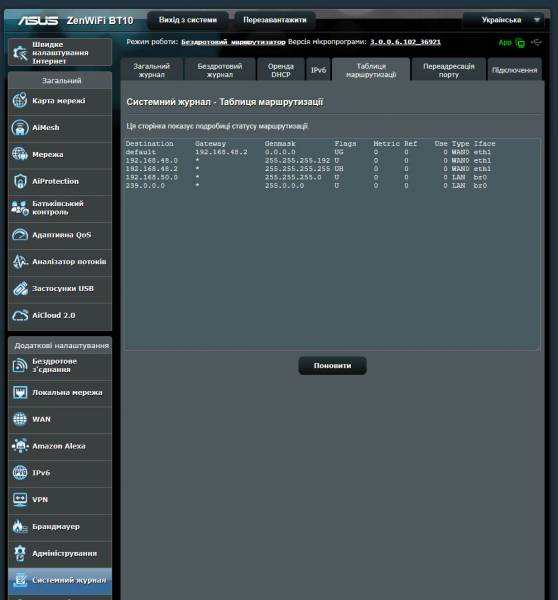Click the Вихід з системи button
This screenshot has height=600, width=558.
click(x=188, y=20)
